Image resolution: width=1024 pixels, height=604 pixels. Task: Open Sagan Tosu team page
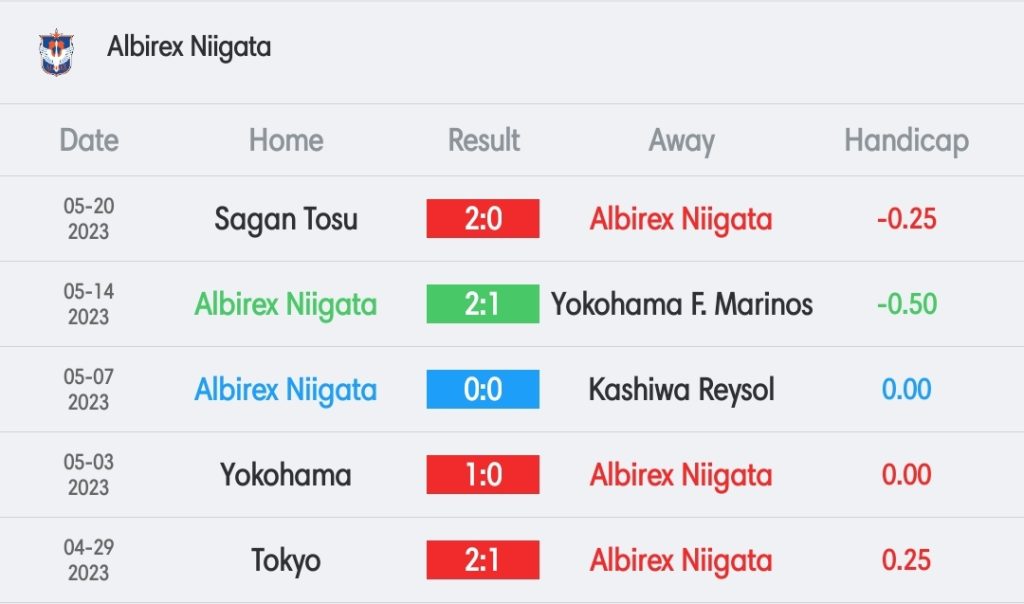click(286, 219)
